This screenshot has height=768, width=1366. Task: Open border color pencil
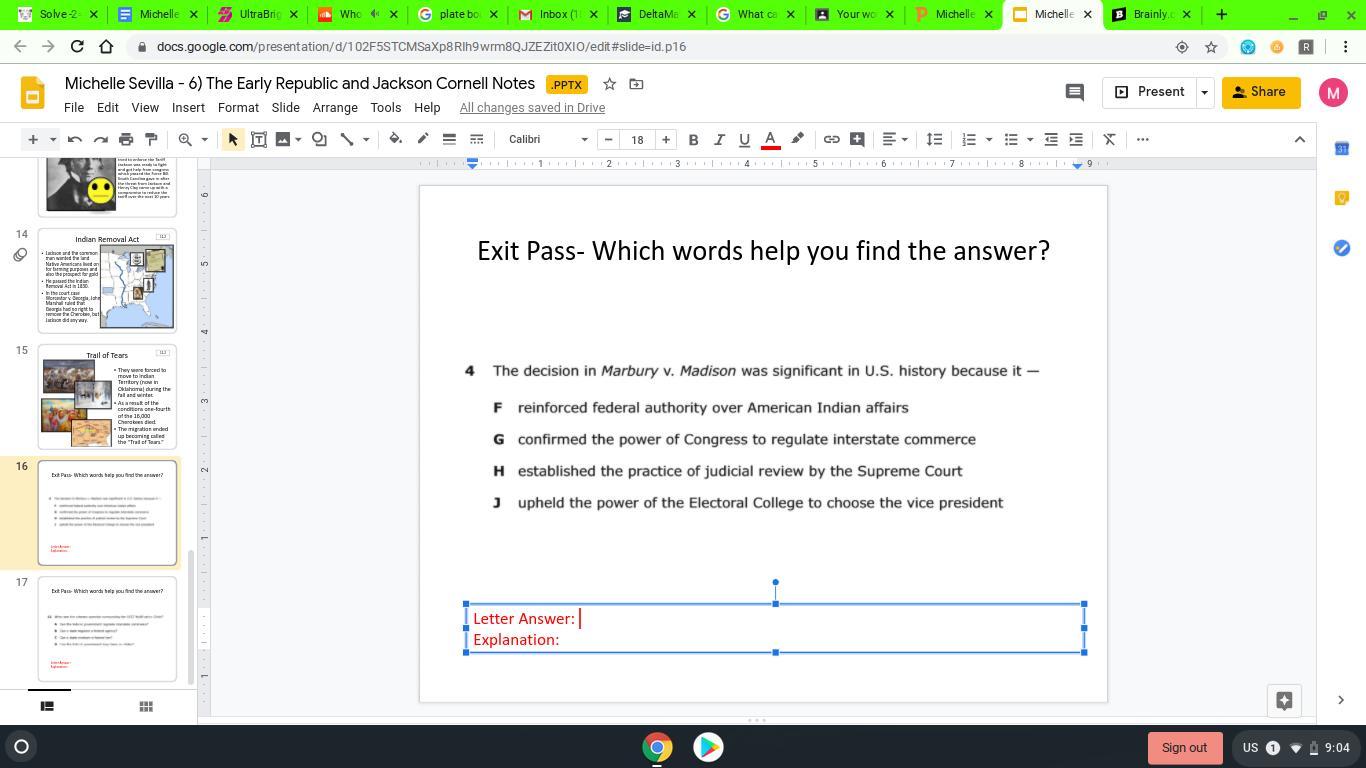pos(423,139)
